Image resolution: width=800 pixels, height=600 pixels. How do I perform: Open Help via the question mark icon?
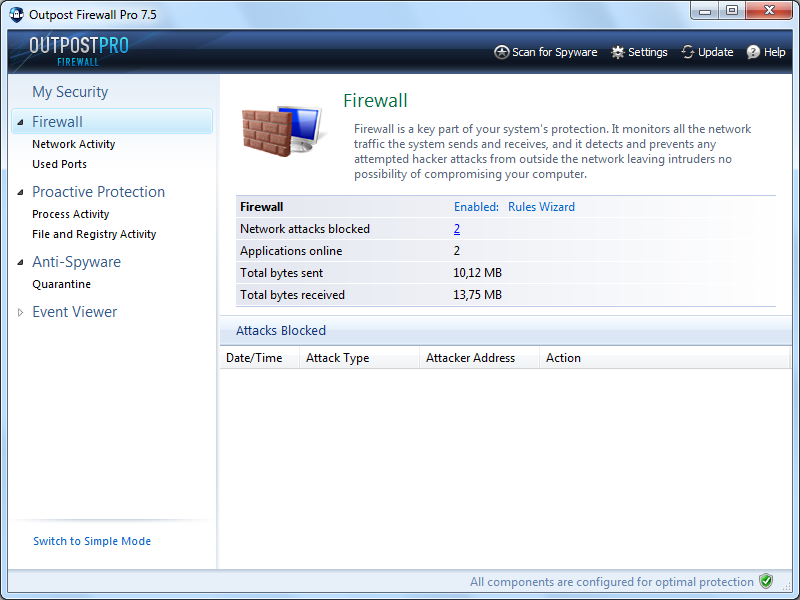click(753, 52)
